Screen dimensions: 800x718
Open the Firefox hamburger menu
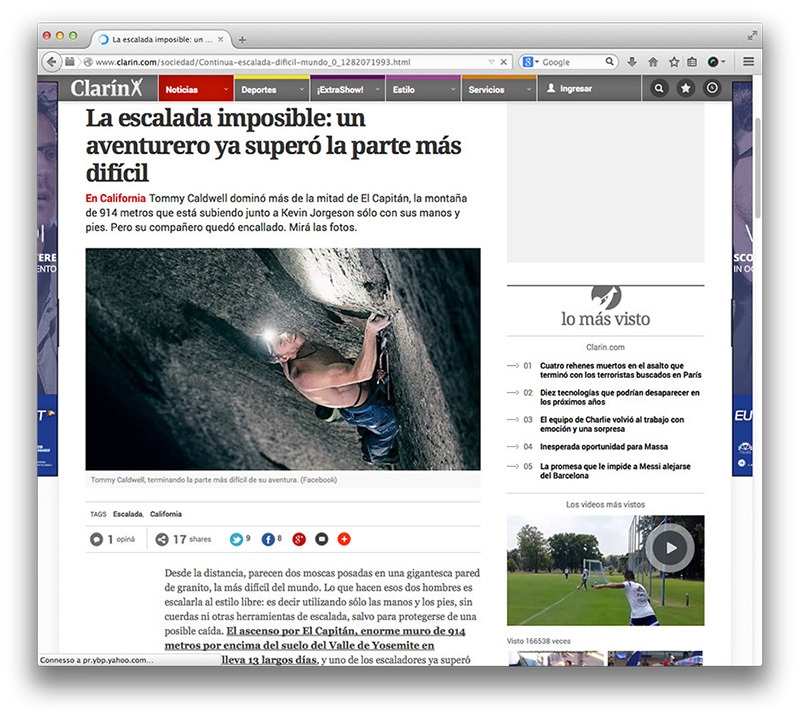(x=748, y=62)
